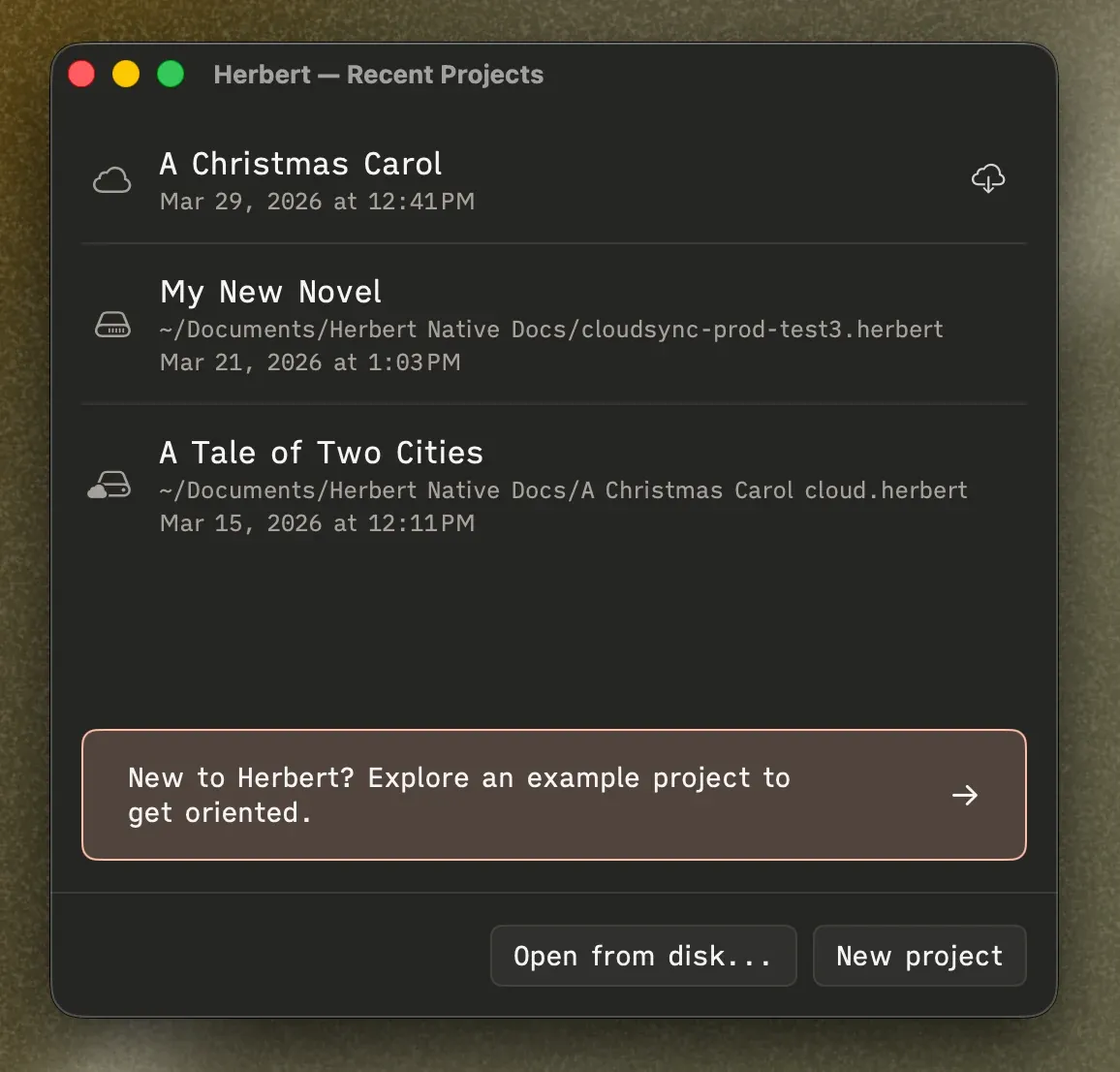The image size is (1120, 1072).
Task: Click the A Christmas Carol cloud.herbert path
Action: pyautogui.click(x=564, y=490)
